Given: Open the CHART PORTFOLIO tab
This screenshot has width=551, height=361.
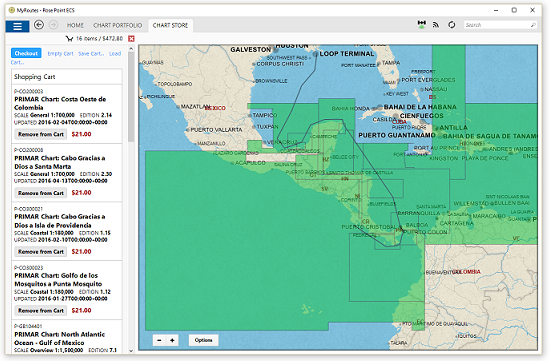Looking at the screenshot, I should pyautogui.click(x=118, y=25).
